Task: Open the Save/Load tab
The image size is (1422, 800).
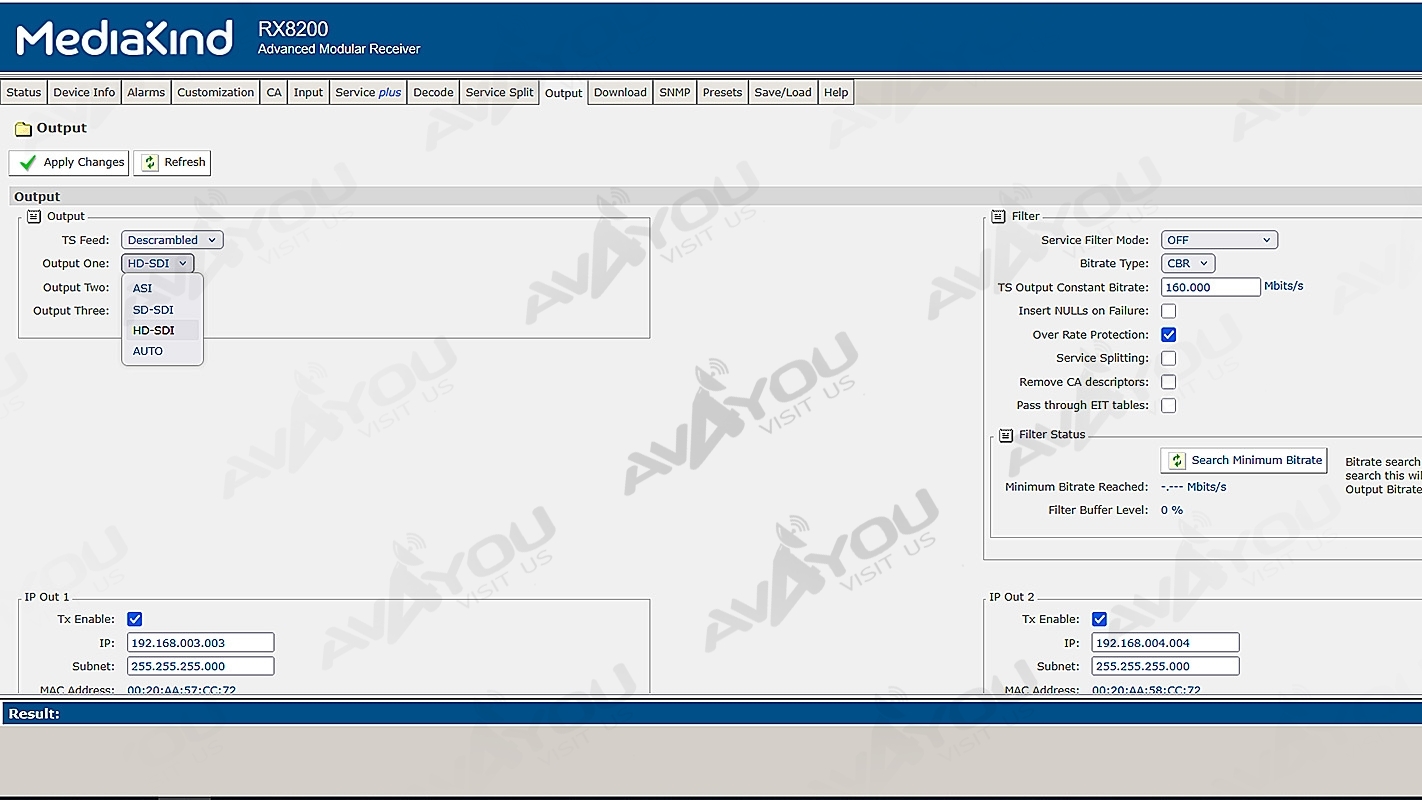Action: pyautogui.click(x=783, y=92)
